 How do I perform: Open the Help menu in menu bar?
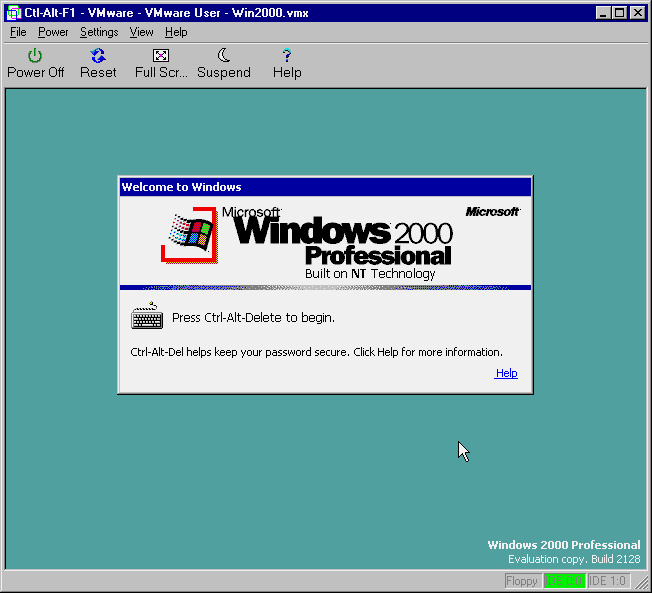coord(176,32)
